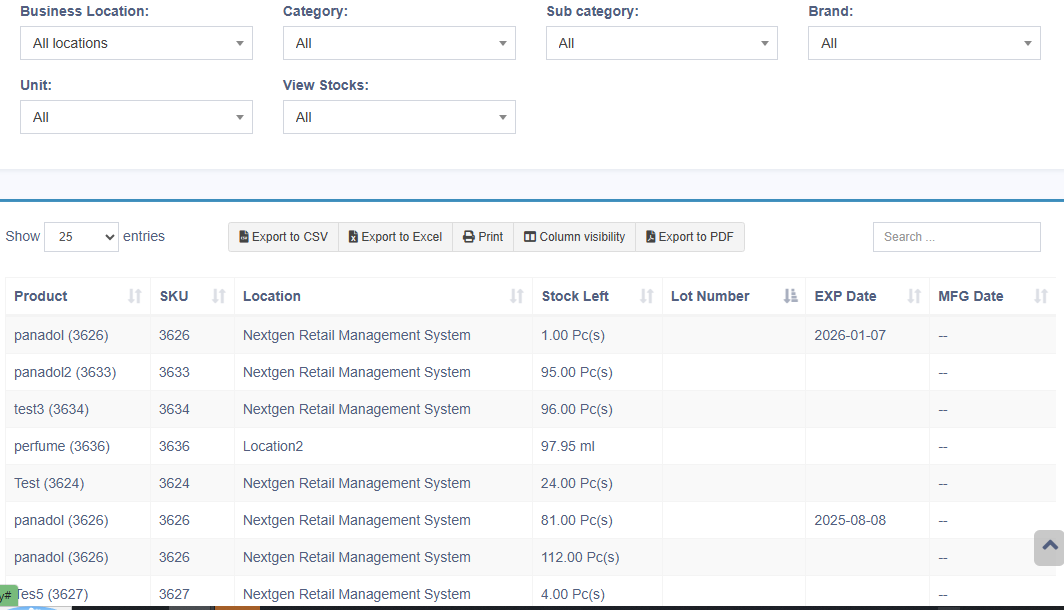This screenshot has height=610, width=1064.
Task: Open the Business Location dropdown
Action: tap(136, 43)
